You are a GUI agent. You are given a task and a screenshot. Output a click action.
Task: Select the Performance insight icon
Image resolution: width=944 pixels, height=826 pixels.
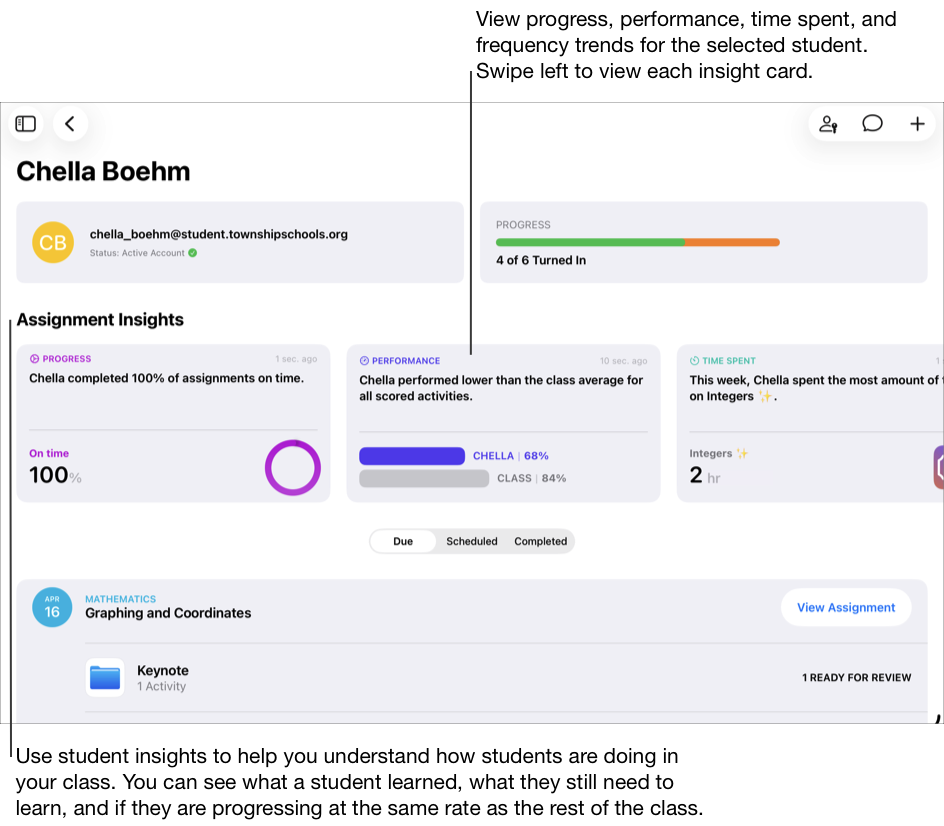pyautogui.click(x=366, y=360)
